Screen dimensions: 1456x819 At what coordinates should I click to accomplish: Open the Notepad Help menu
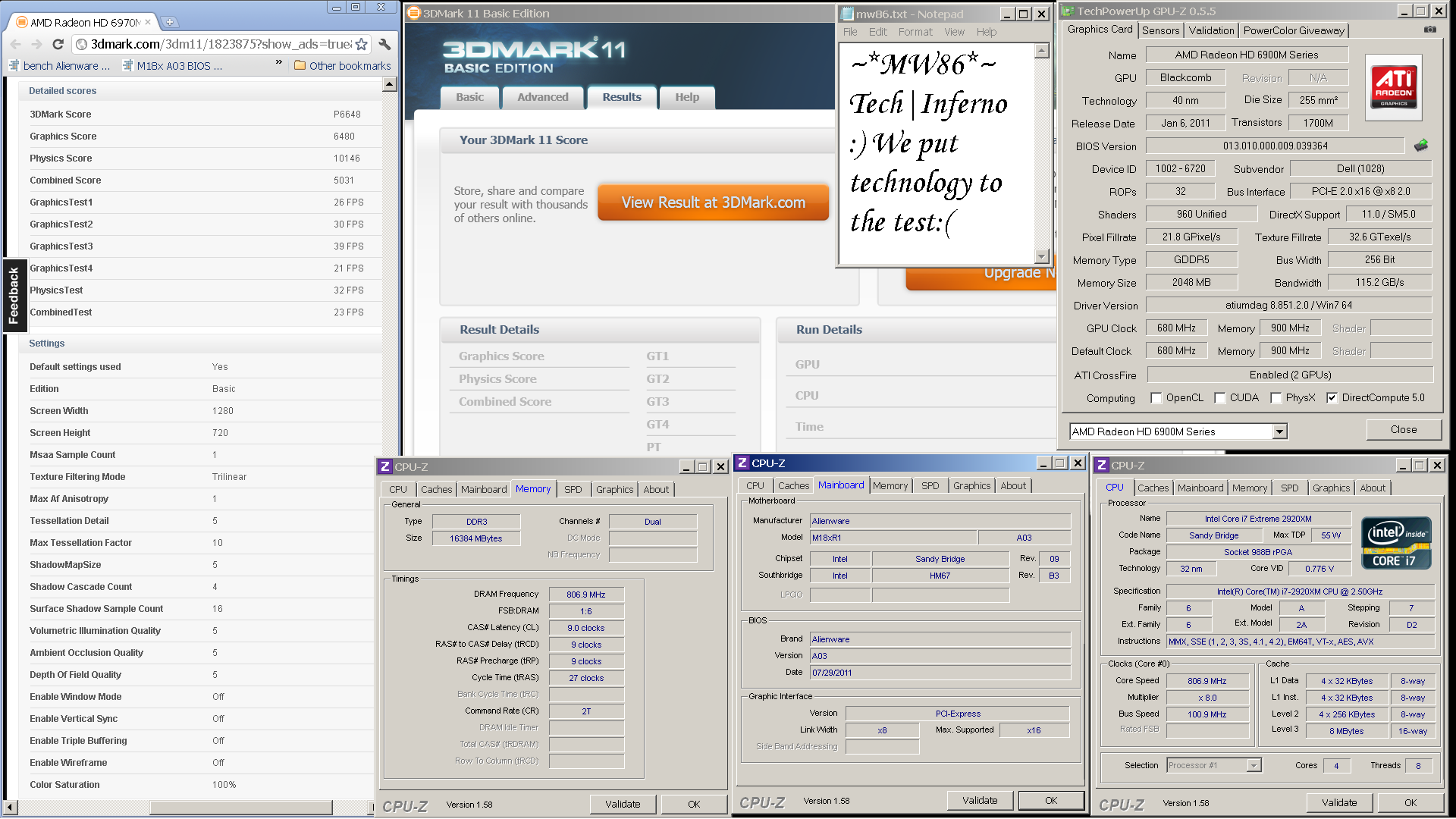987,32
